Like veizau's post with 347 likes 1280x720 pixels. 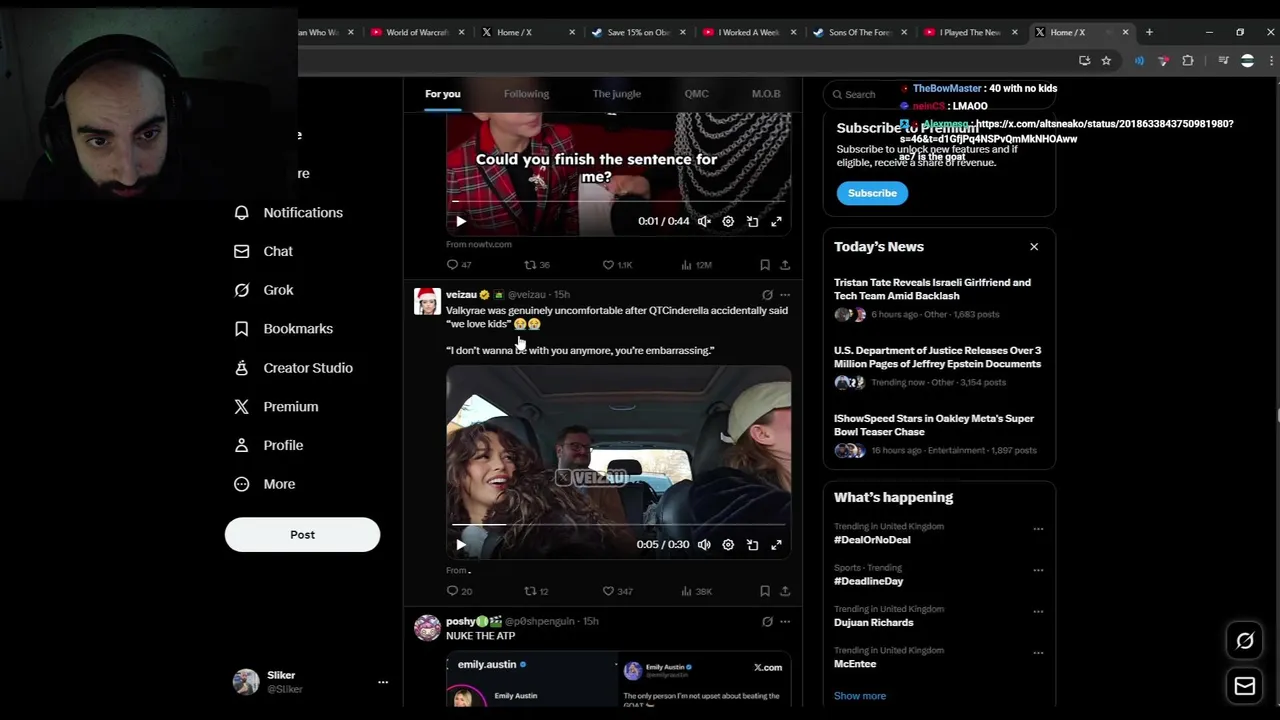pyautogui.click(x=617, y=591)
